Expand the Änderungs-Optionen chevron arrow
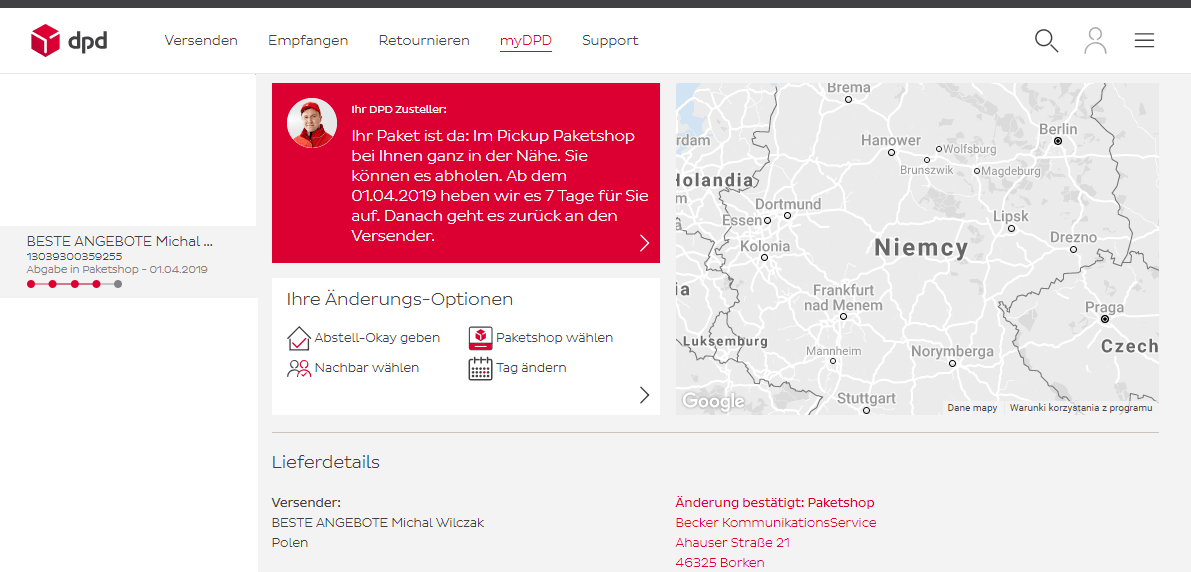The height and width of the screenshot is (572, 1191). click(644, 395)
